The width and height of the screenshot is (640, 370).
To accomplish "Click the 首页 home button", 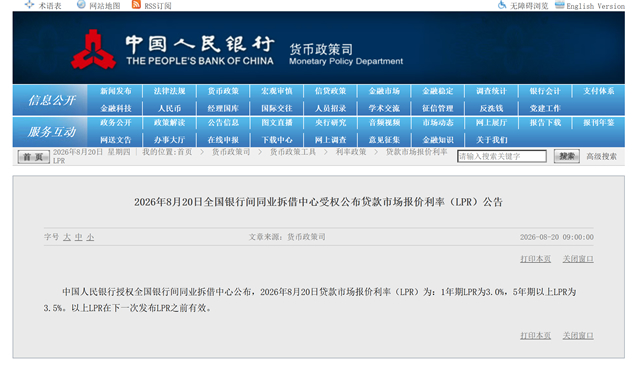I will click(x=33, y=157).
